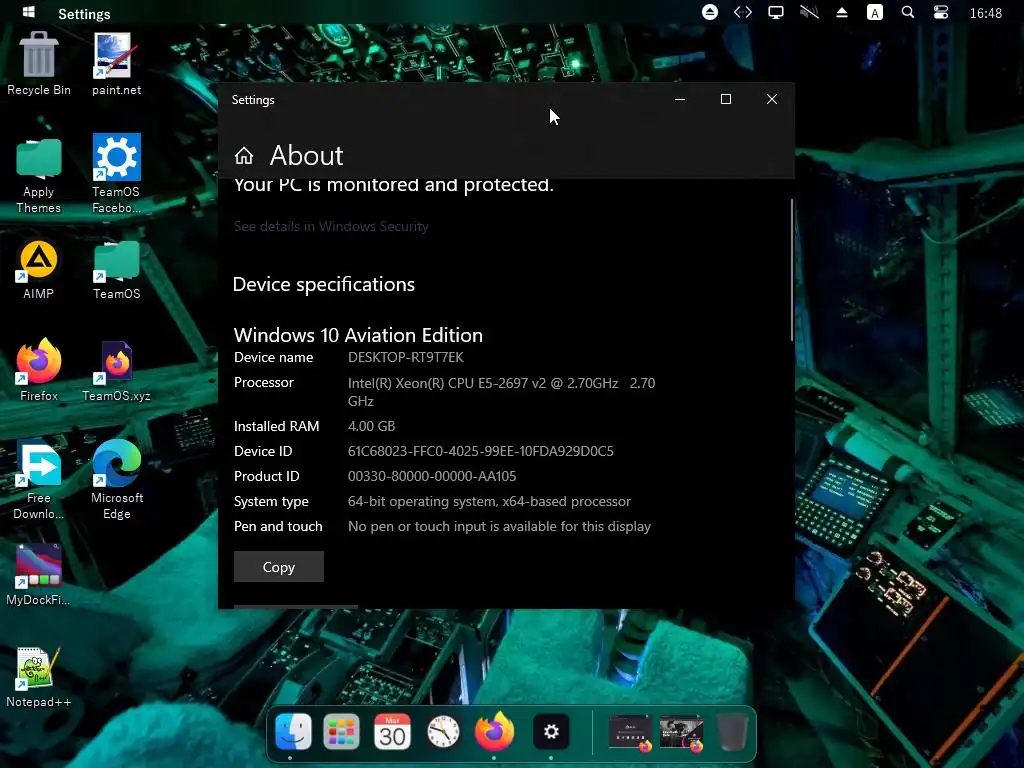This screenshot has width=1024, height=768.
Task: Click the eject triangle icon in top bar
Action: pyautogui.click(x=842, y=12)
